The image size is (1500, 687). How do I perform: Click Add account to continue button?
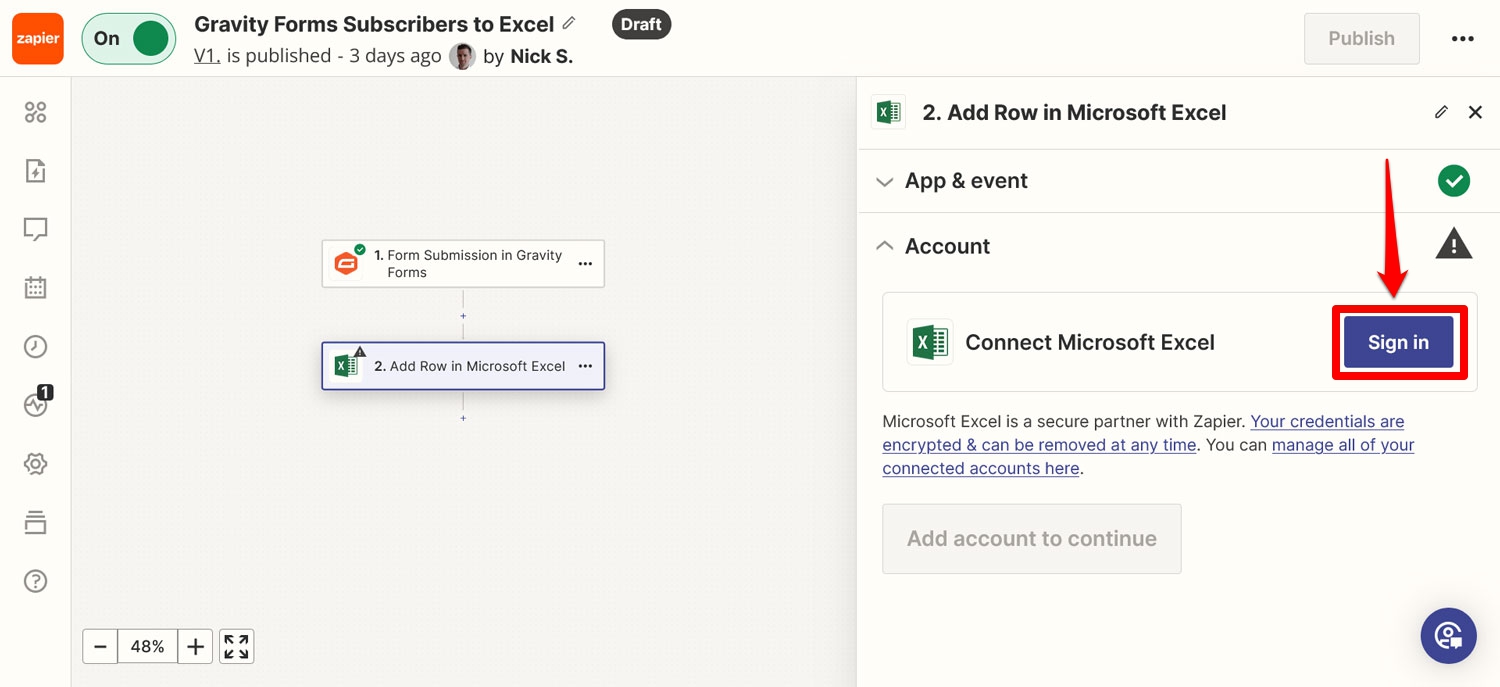pyautogui.click(x=1031, y=538)
